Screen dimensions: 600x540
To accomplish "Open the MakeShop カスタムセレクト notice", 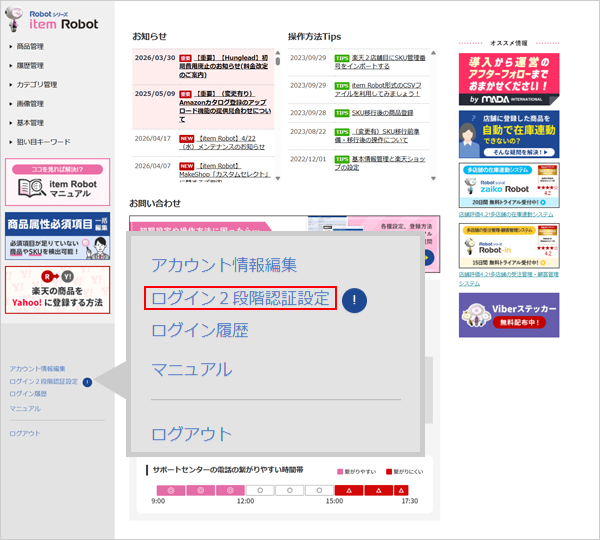I will (225, 170).
